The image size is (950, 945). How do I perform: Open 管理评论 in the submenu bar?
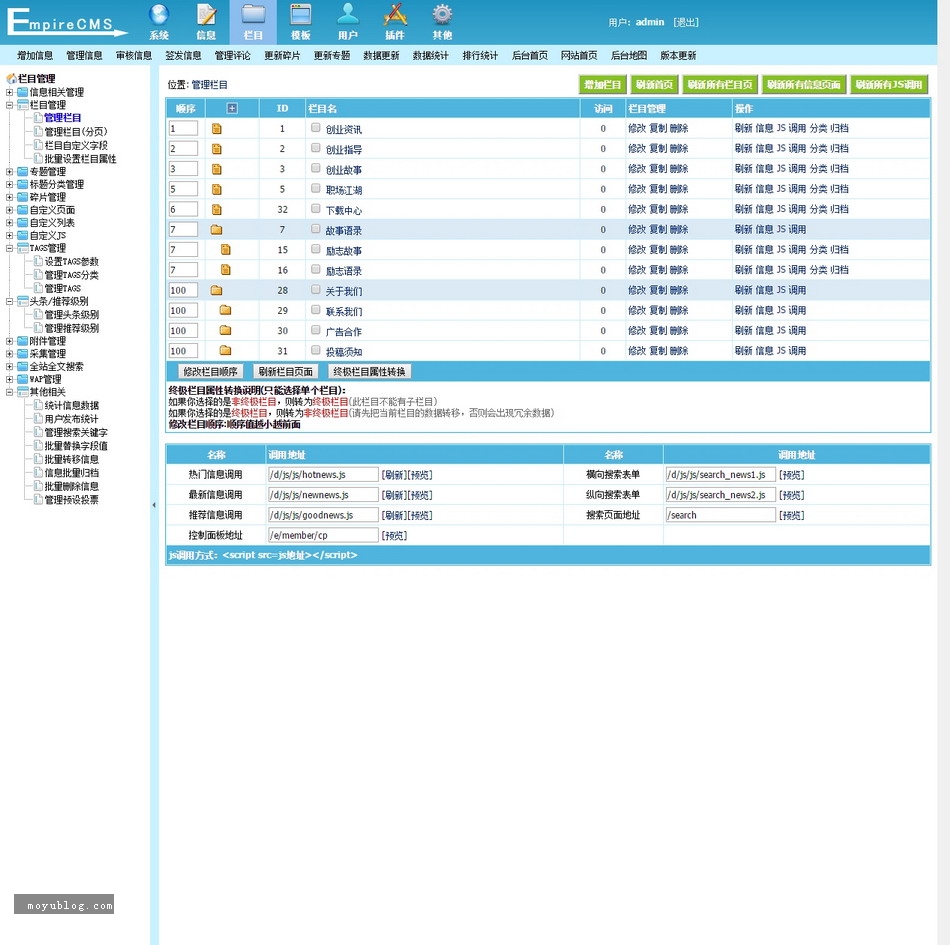pyautogui.click(x=233, y=55)
